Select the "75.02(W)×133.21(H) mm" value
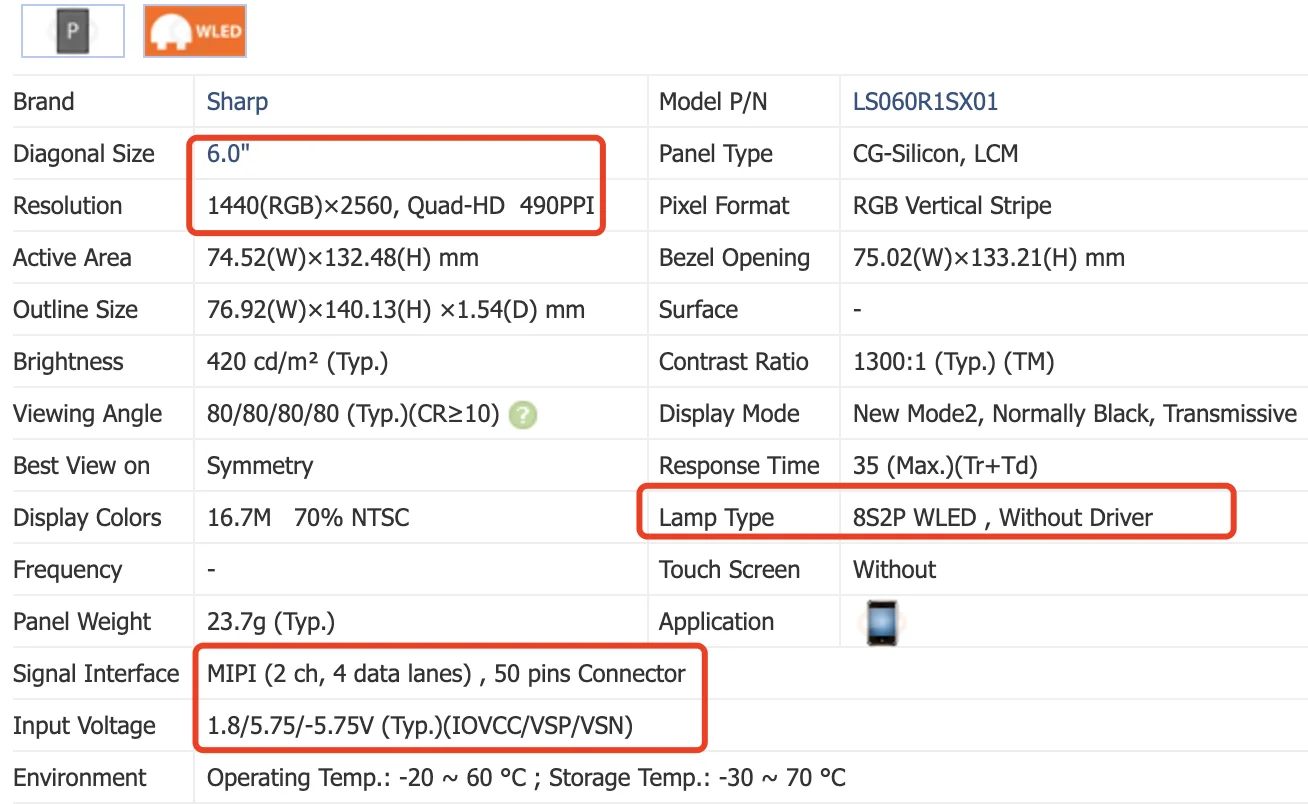This screenshot has height=804, width=1308. [989, 258]
